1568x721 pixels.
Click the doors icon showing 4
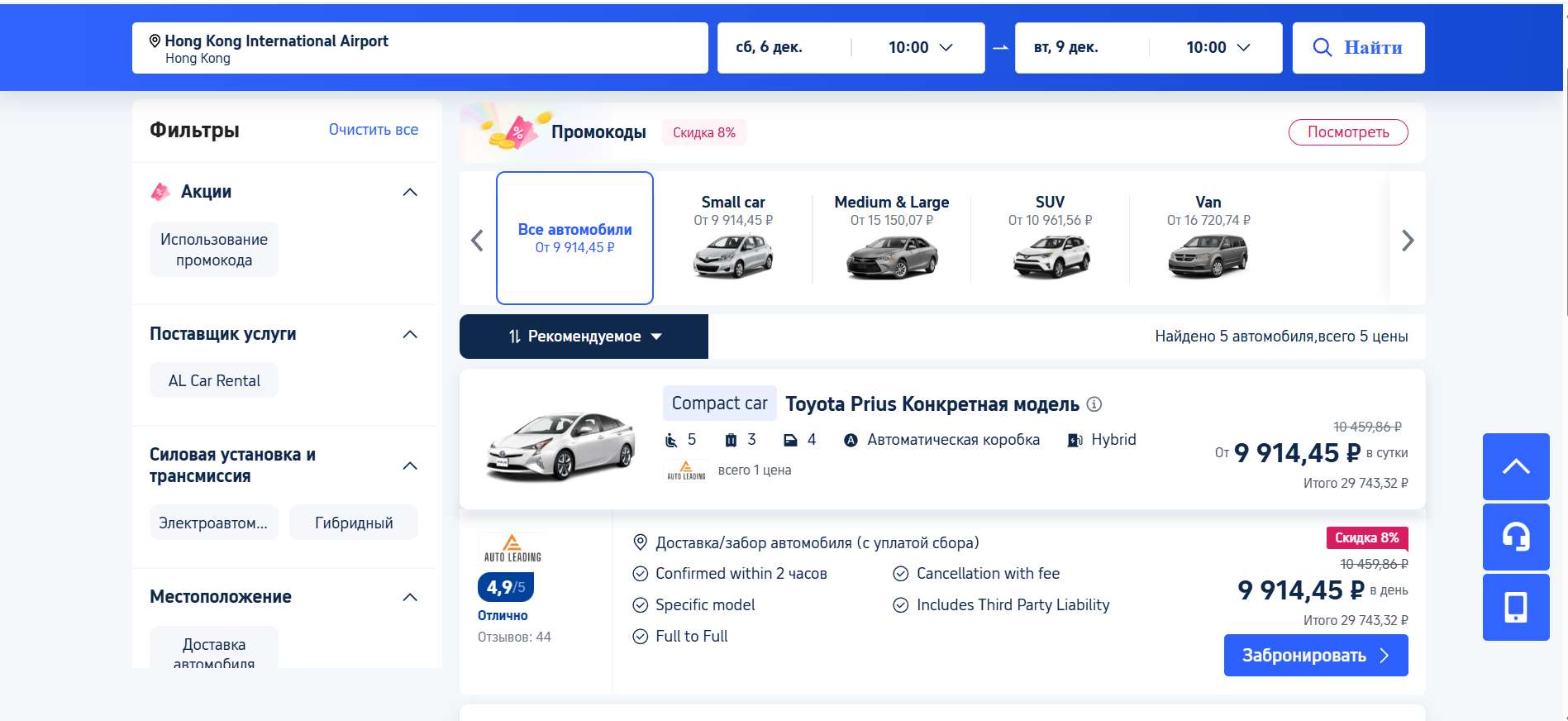(x=790, y=440)
